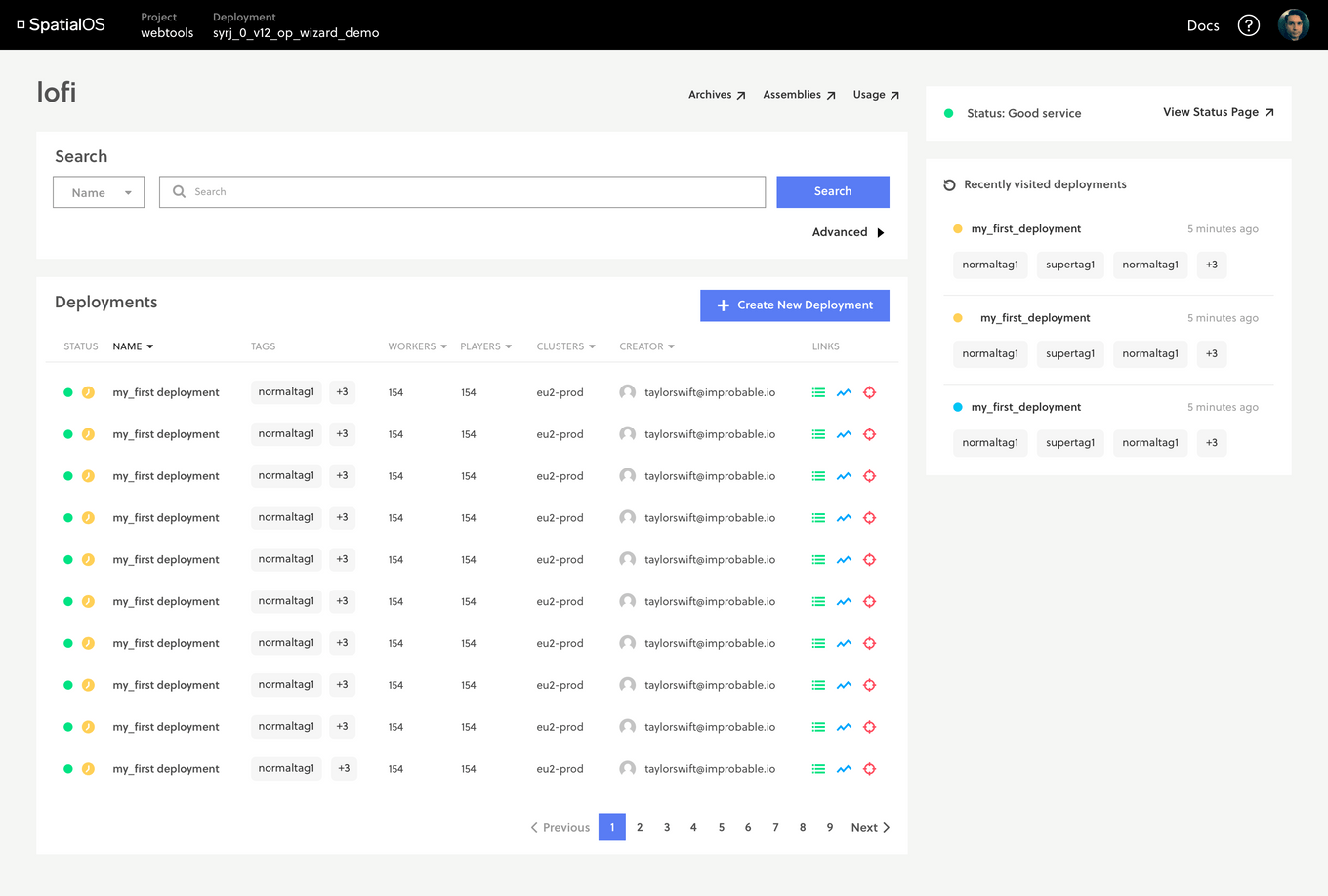The width and height of the screenshot is (1328, 896).
Task: Go to page 3 of deployments
Action: [x=667, y=827]
